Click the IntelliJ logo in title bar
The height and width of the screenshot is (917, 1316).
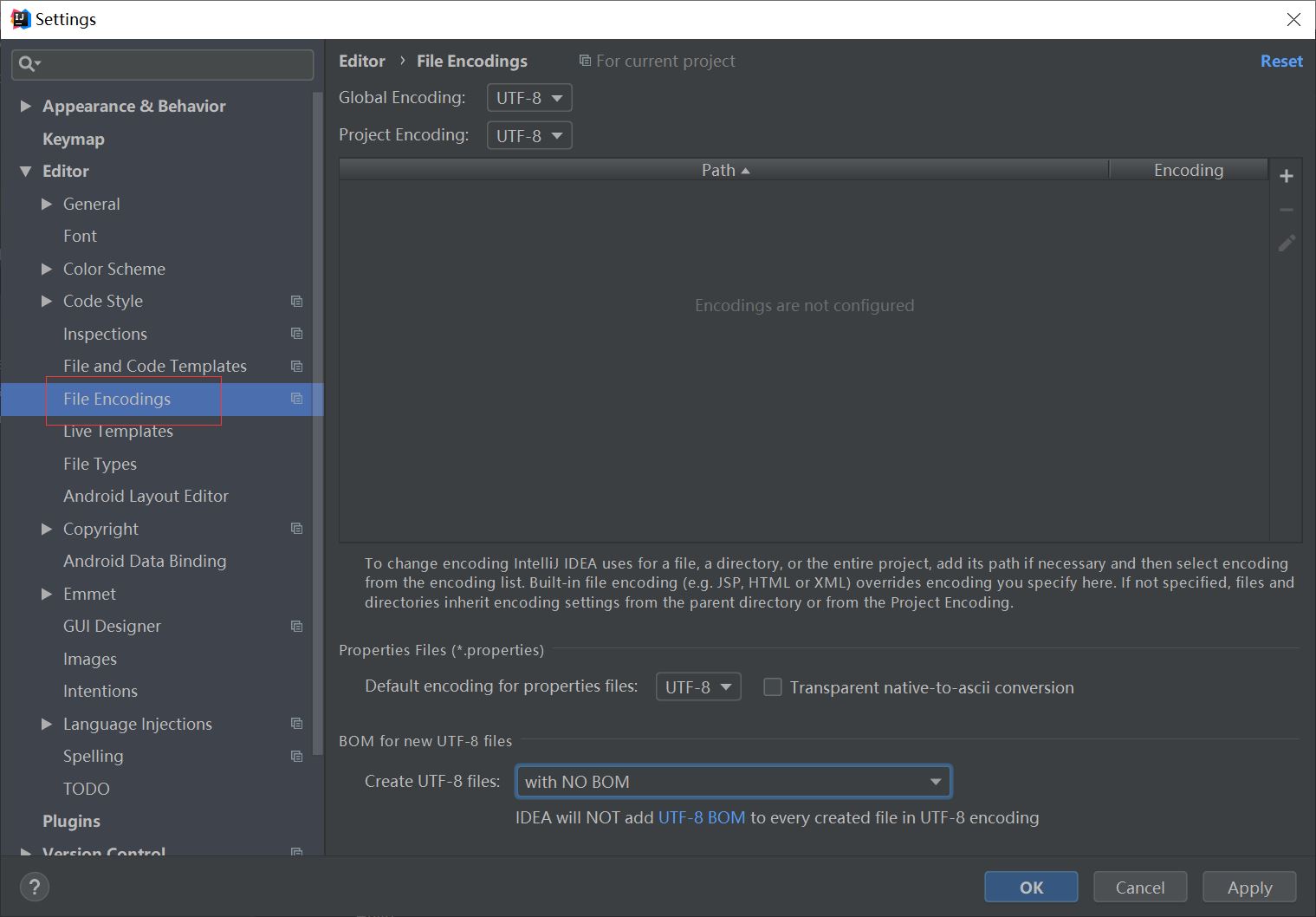(x=20, y=19)
